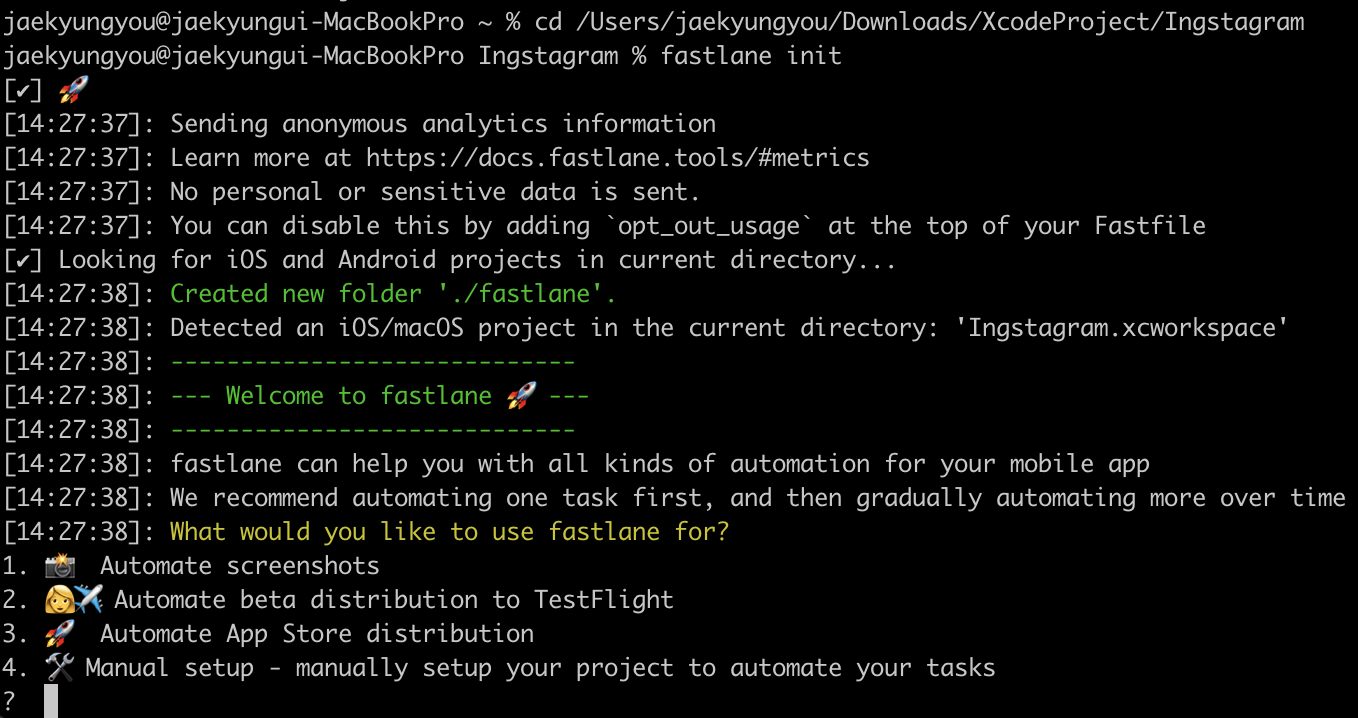Click the terminal cursor at the prompt
The height and width of the screenshot is (718, 1358).
(51, 702)
